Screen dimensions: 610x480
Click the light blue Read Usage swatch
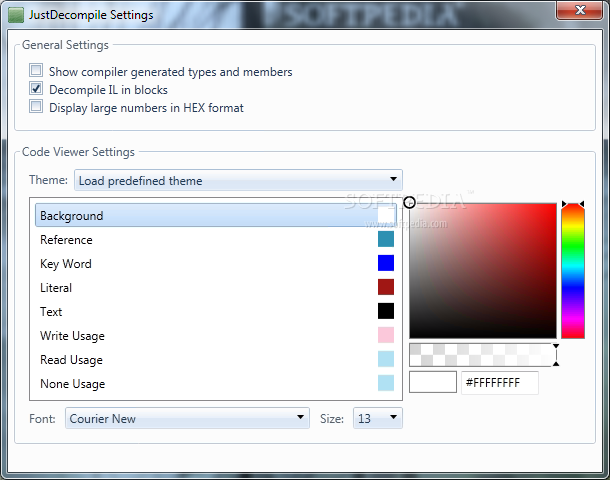pos(386,359)
